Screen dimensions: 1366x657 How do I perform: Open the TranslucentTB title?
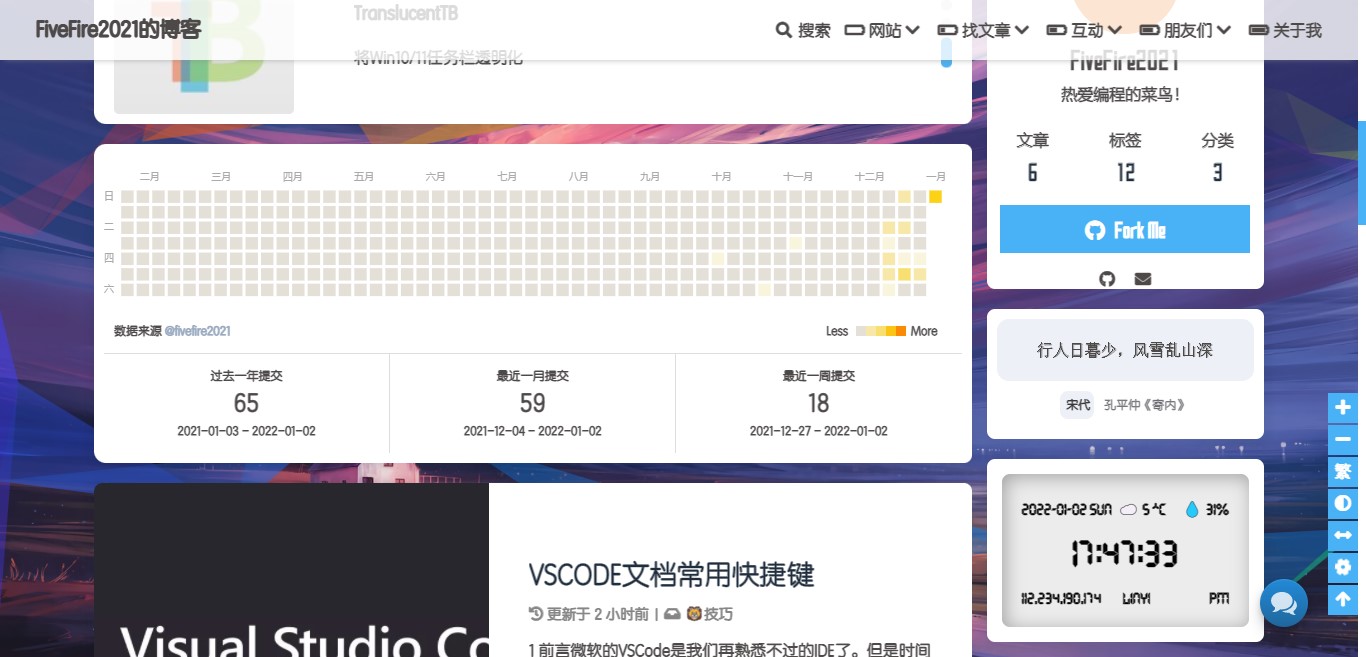(x=406, y=13)
